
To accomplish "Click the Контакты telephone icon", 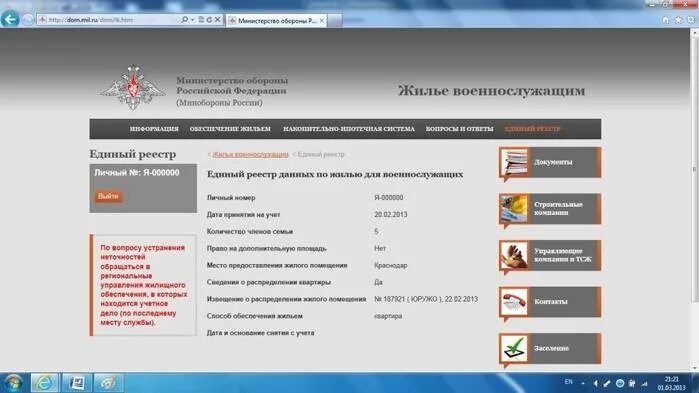I will tap(514, 302).
